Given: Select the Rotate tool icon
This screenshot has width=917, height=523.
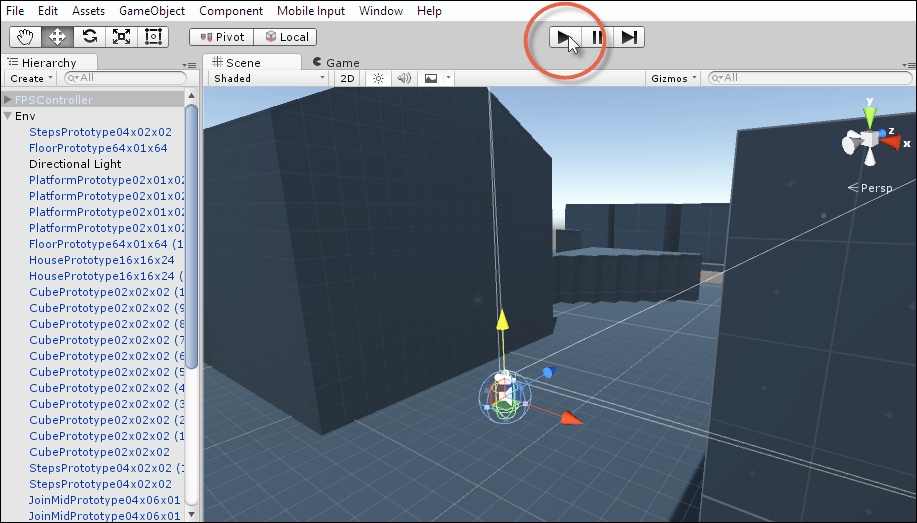Looking at the screenshot, I should pyautogui.click(x=89, y=37).
